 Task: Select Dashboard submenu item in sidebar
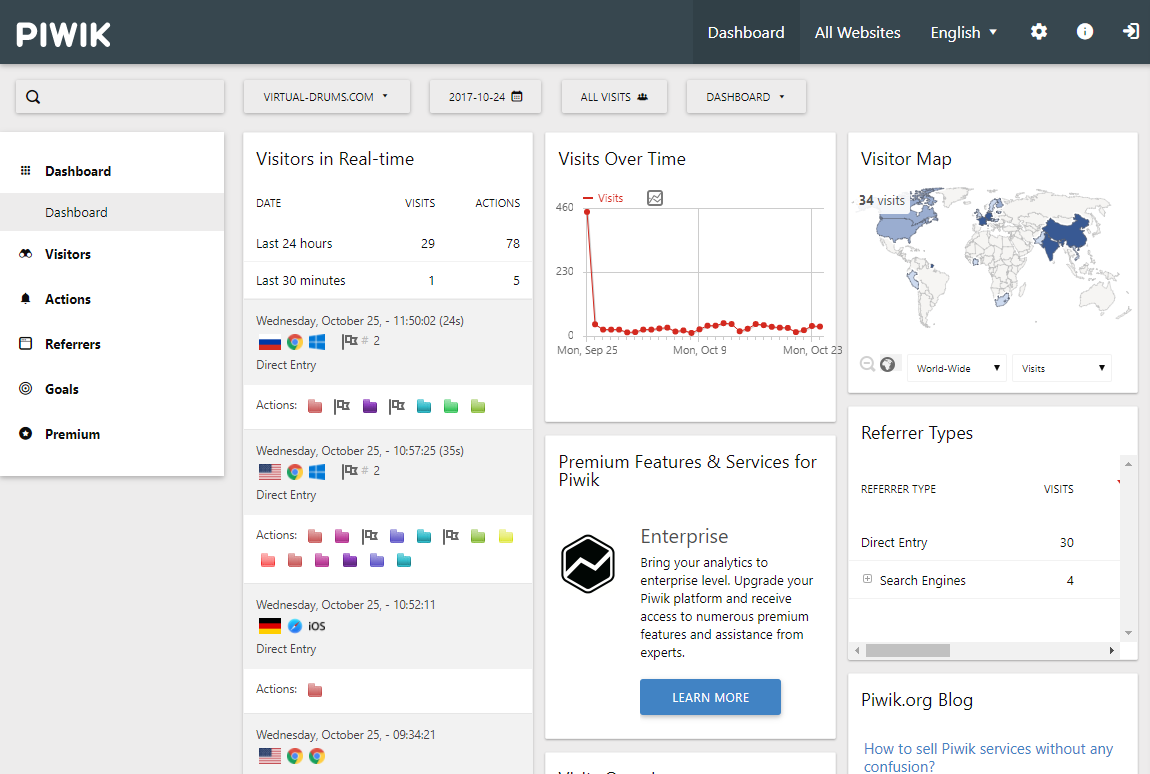point(112,212)
